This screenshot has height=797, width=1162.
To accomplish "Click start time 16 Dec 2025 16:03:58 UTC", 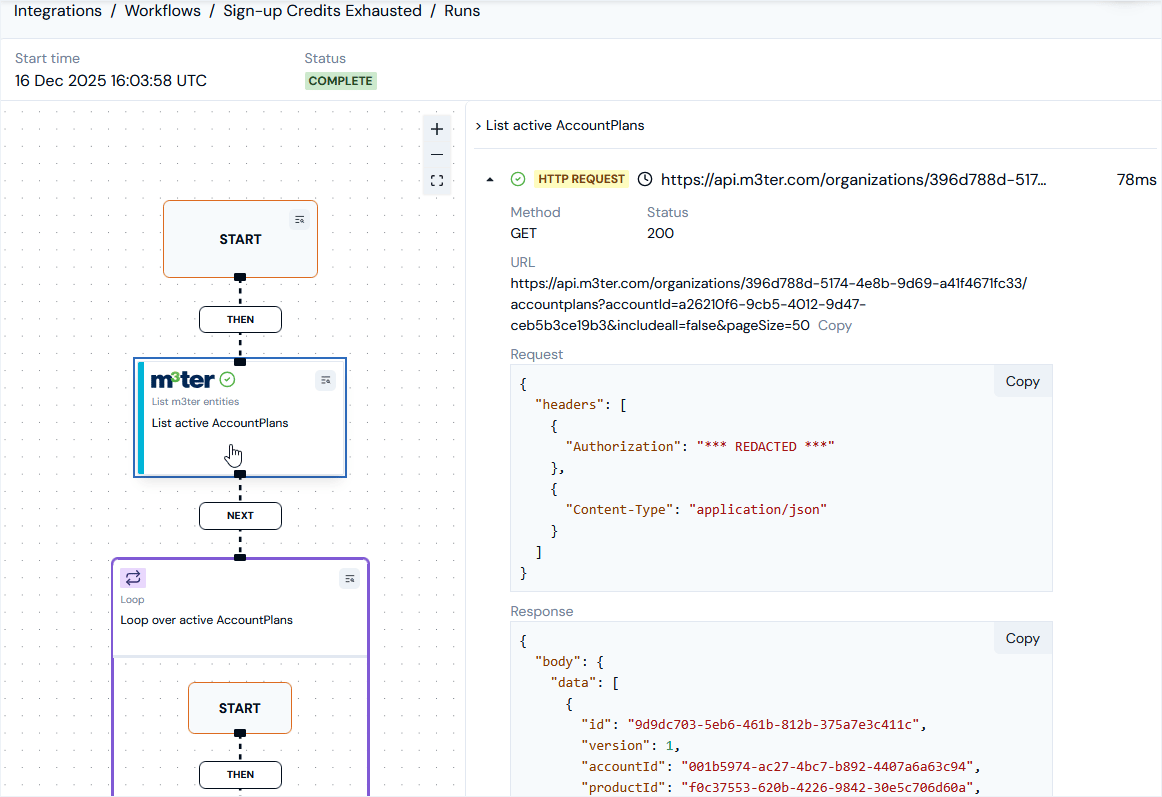I will tap(110, 81).
